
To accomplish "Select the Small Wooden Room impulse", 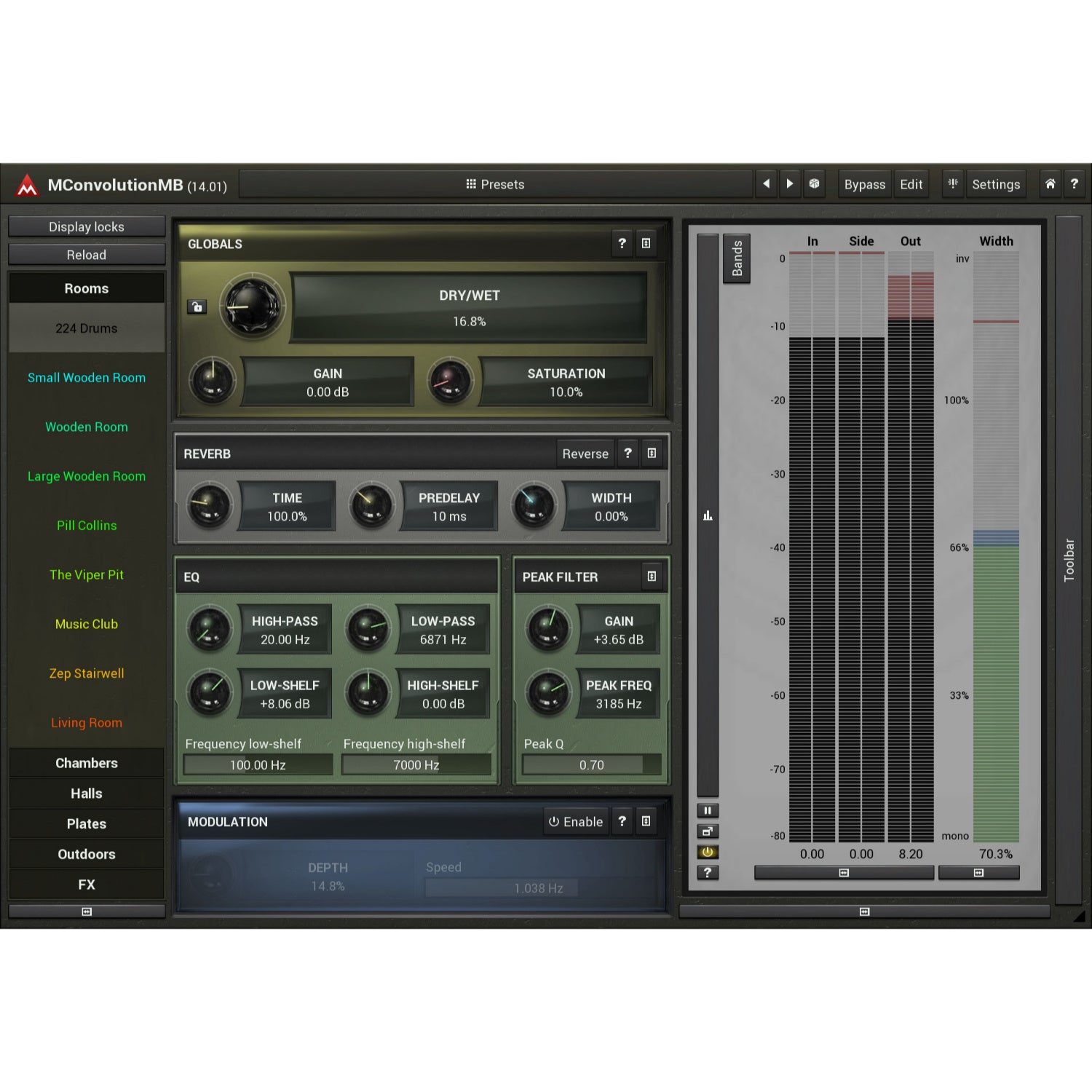I will click(87, 378).
